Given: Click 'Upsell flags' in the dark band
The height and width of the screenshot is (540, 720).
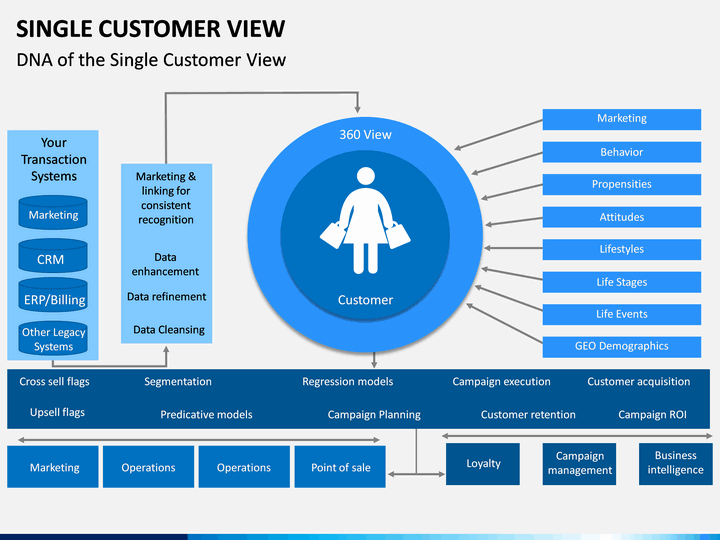Looking at the screenshot, I should pos(57,412).
